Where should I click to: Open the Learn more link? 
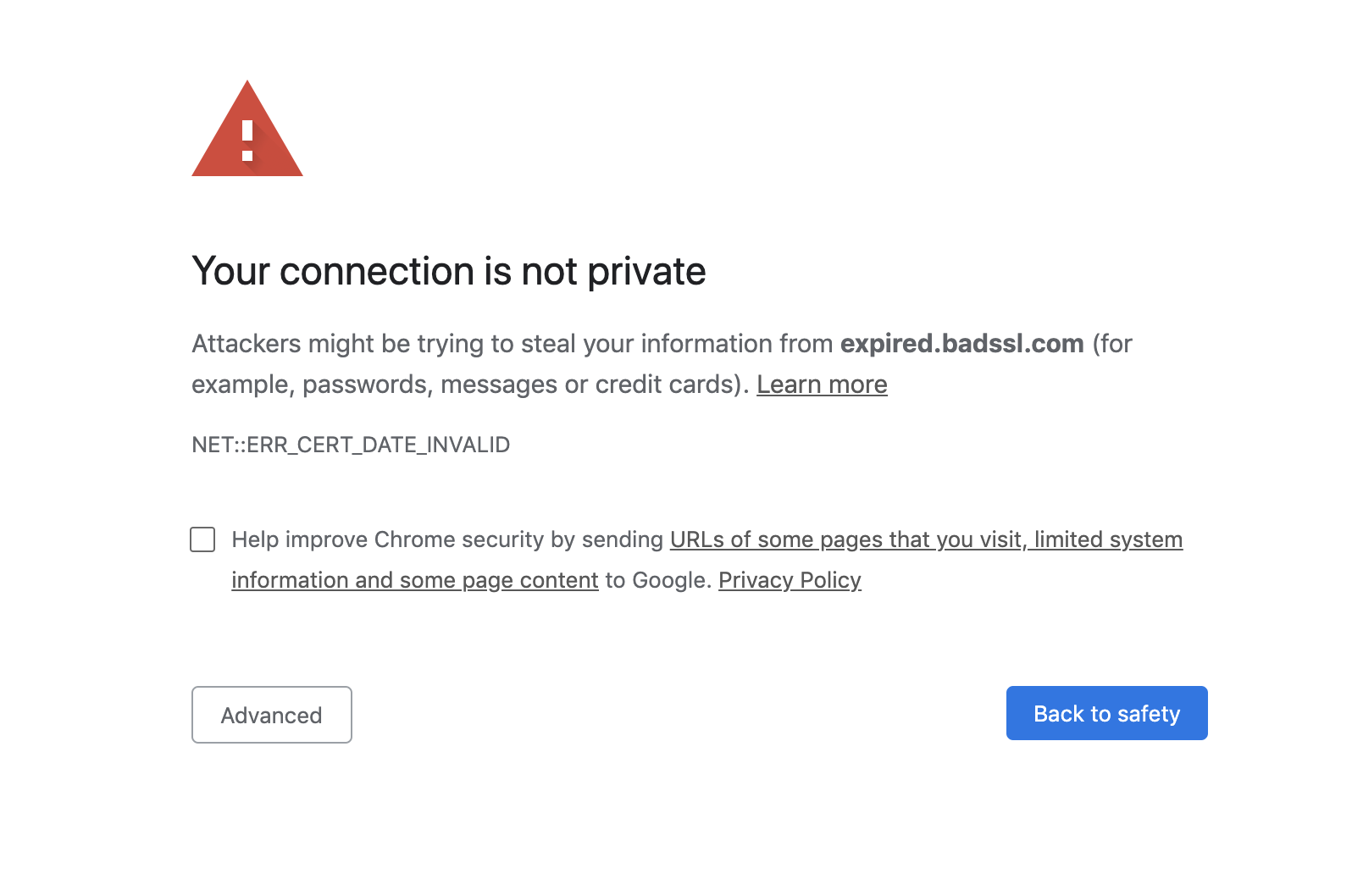coord(822,384)
